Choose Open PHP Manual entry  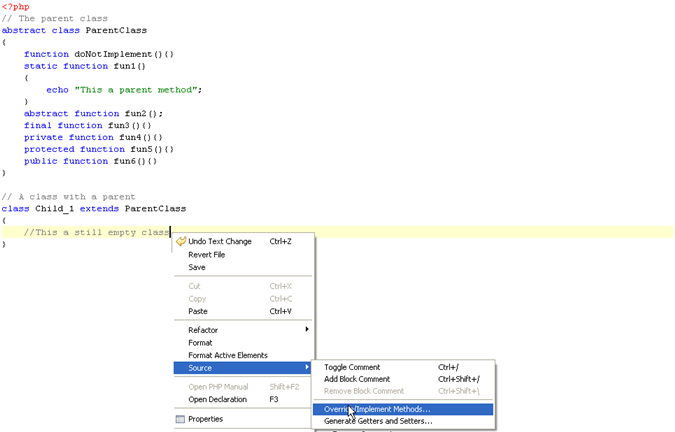click(244, 387)
